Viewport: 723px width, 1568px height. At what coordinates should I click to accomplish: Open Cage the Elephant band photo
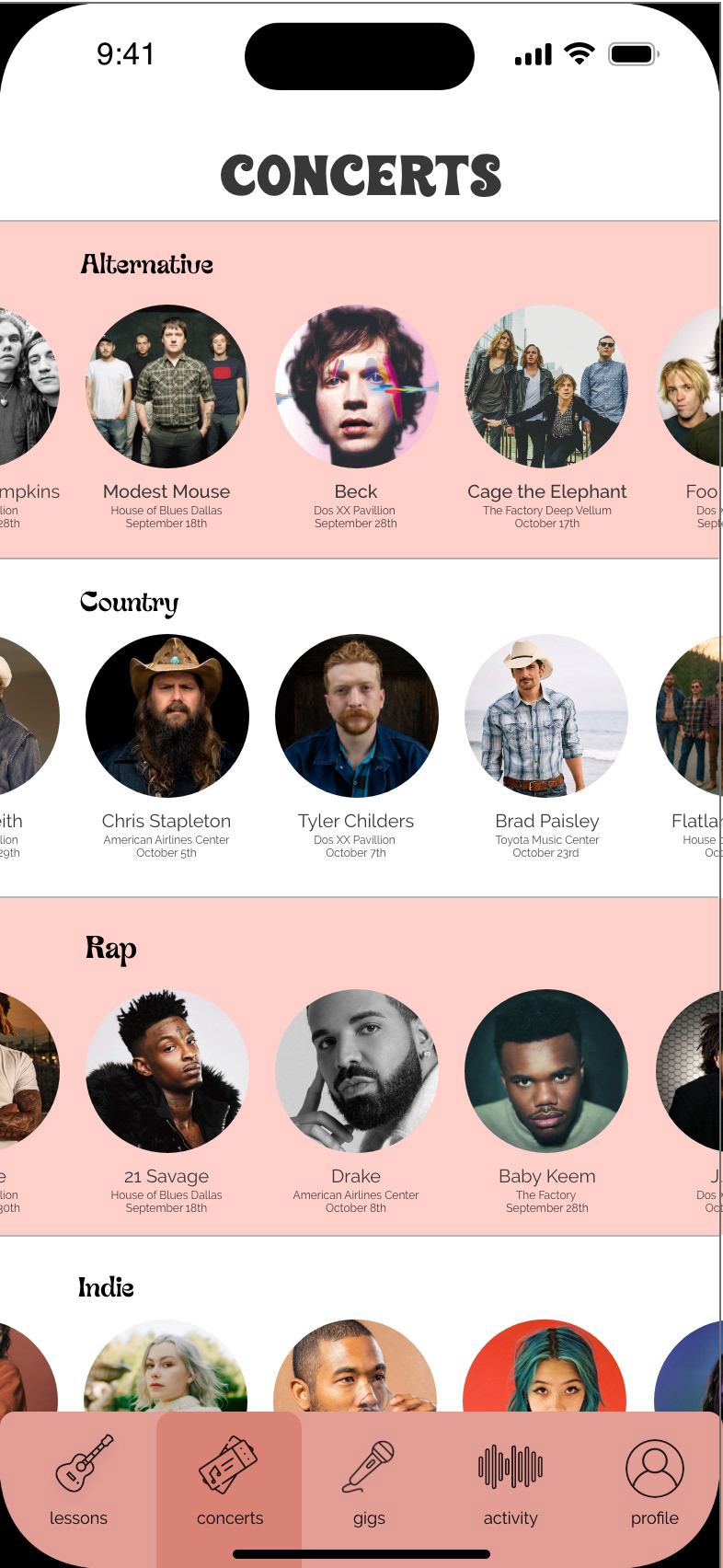(x=546, y=386)
